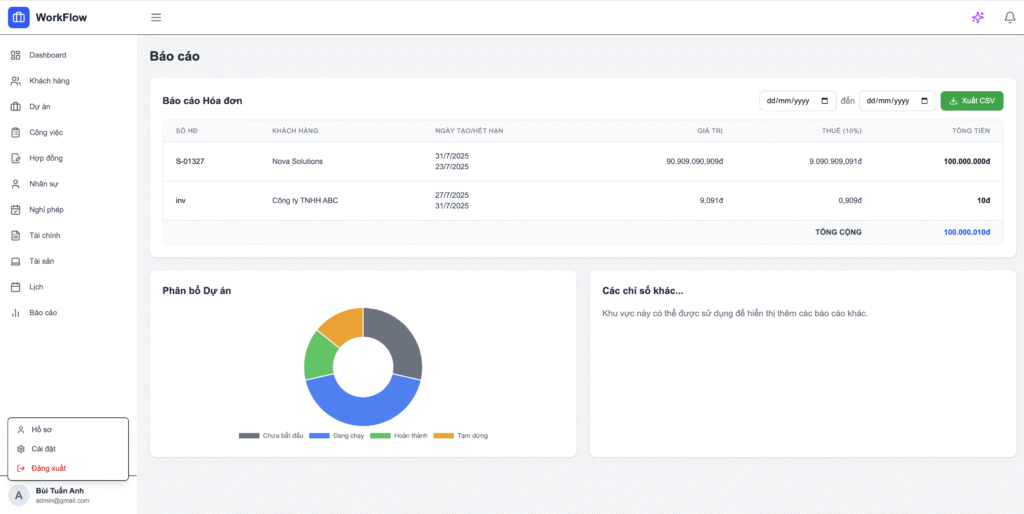Viewport: 1024px width, 514px height.
Task: Open the start date calendar picker
Action: point(824,101)
